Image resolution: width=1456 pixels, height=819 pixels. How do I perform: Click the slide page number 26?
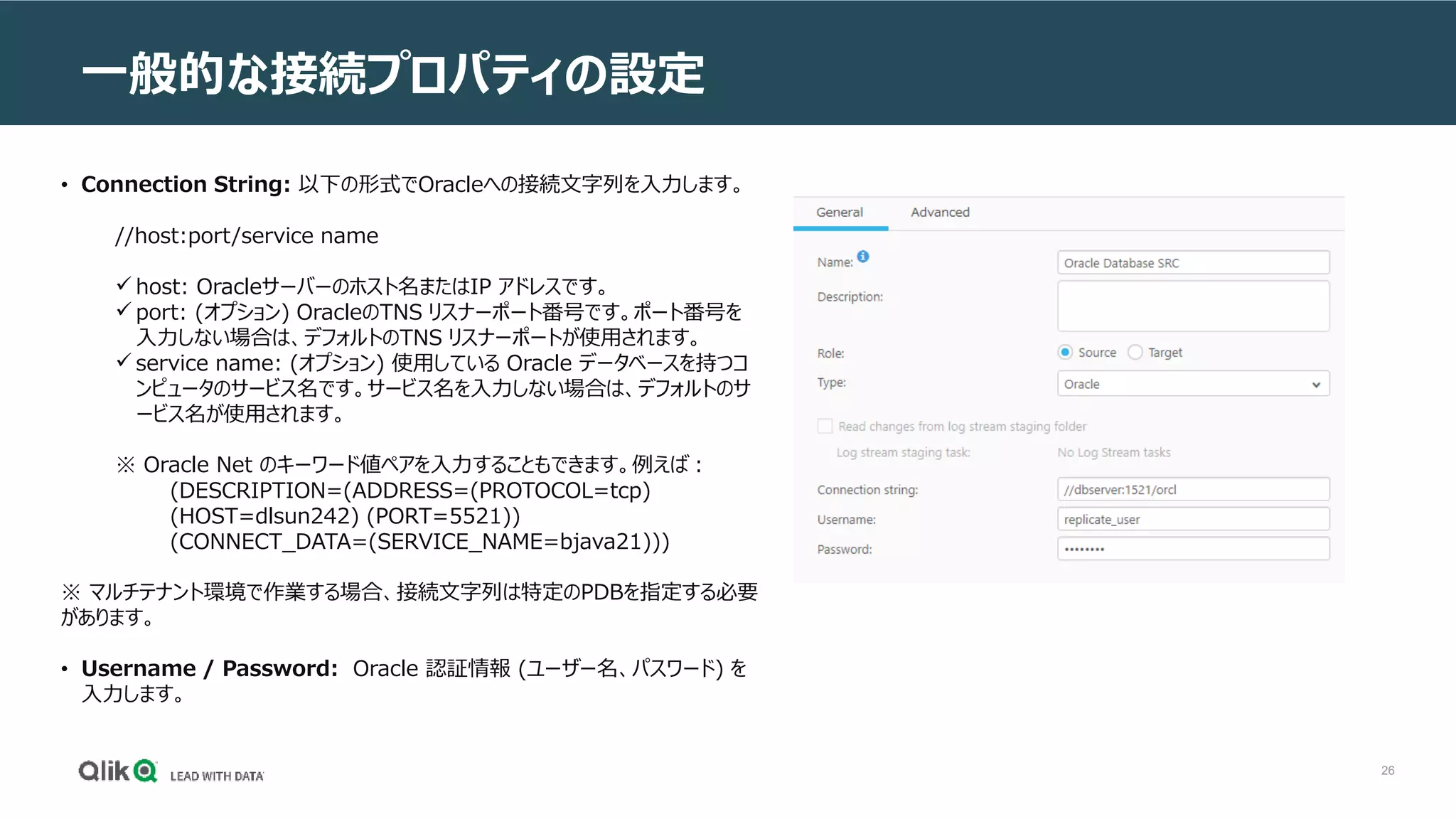pos(1388,771)
